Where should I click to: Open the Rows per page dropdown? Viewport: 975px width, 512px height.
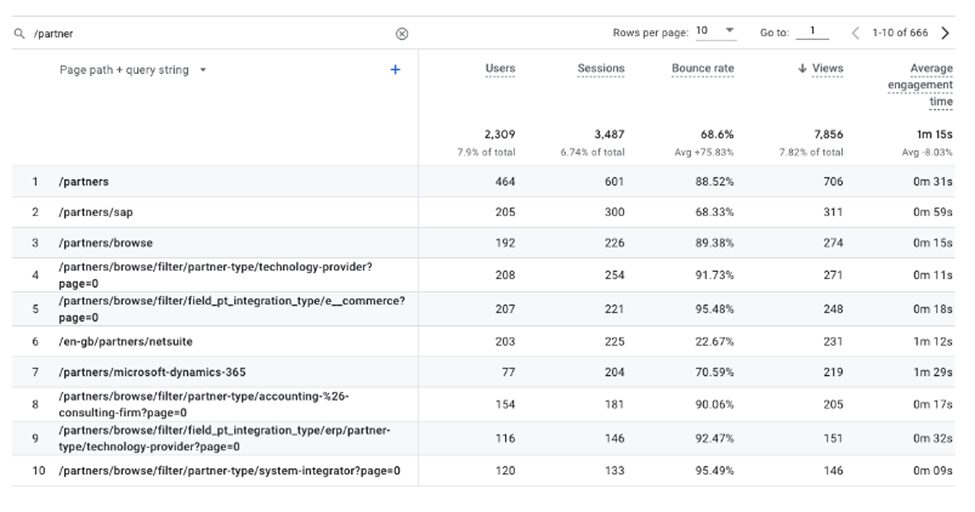coord(716,30)
